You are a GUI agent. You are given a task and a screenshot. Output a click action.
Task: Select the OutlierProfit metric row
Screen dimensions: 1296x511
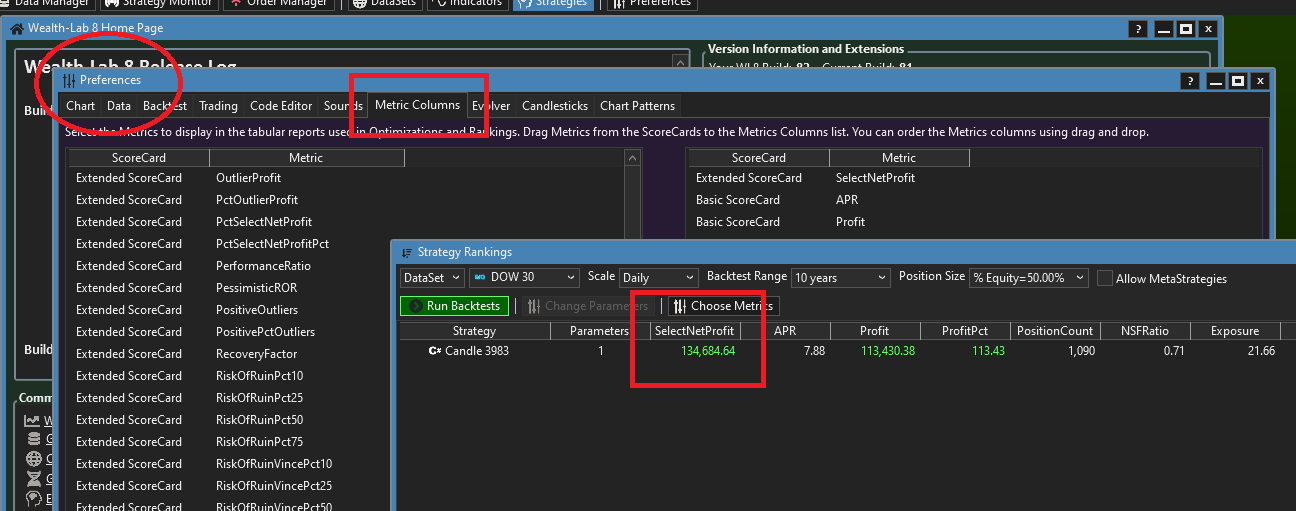[x=344, y=178]
